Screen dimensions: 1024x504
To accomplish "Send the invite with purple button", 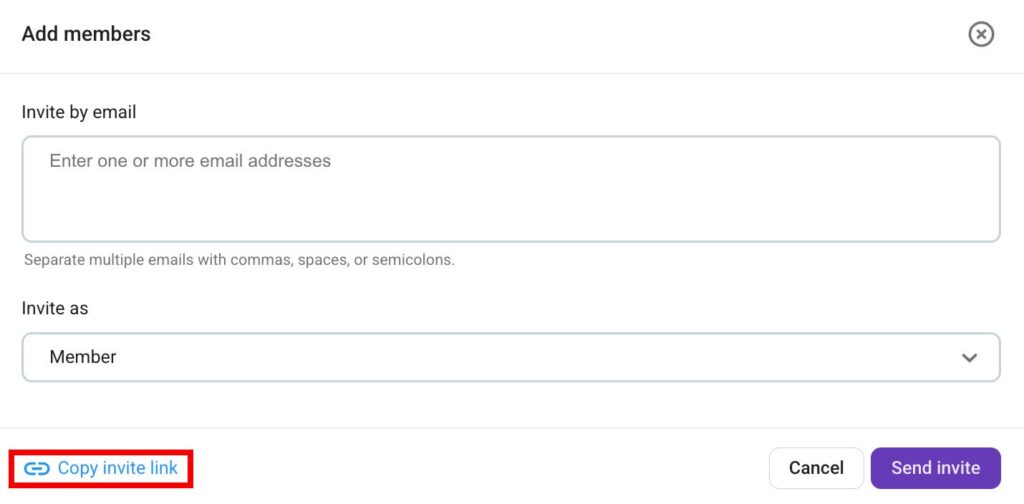I will (935, 468).
